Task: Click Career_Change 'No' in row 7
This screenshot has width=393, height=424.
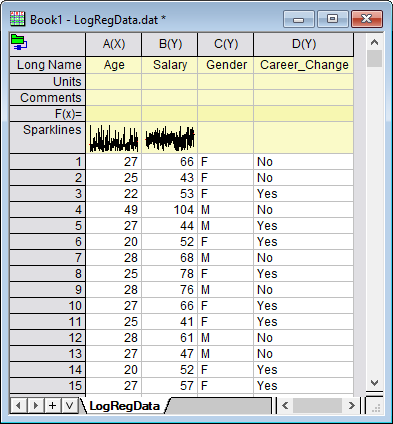Action: coord(304,258)
